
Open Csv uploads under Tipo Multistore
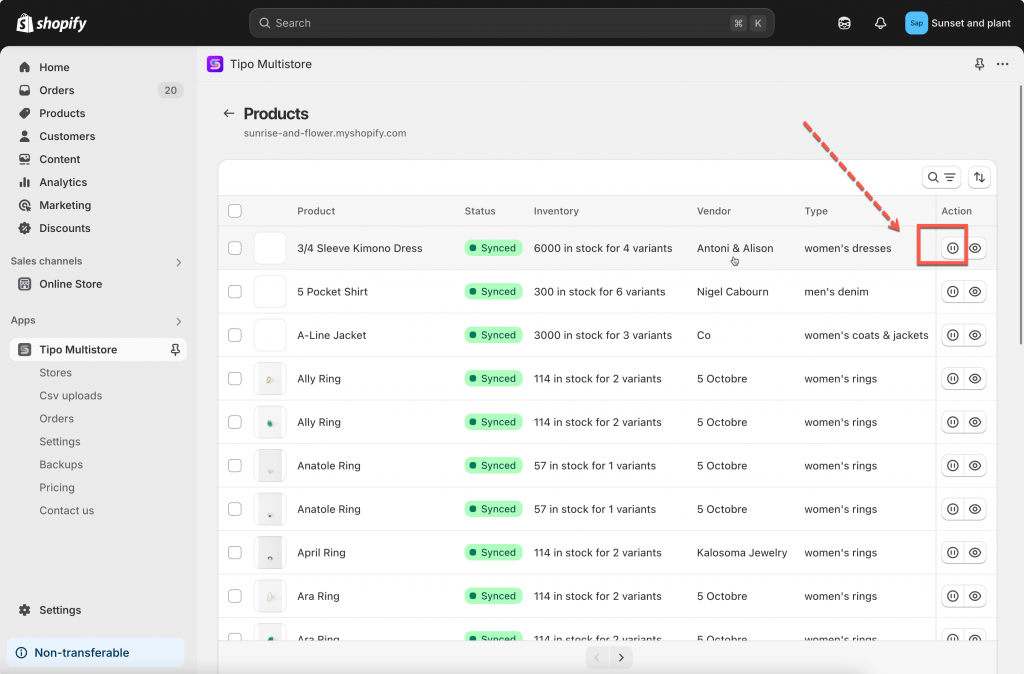point(70,396)
